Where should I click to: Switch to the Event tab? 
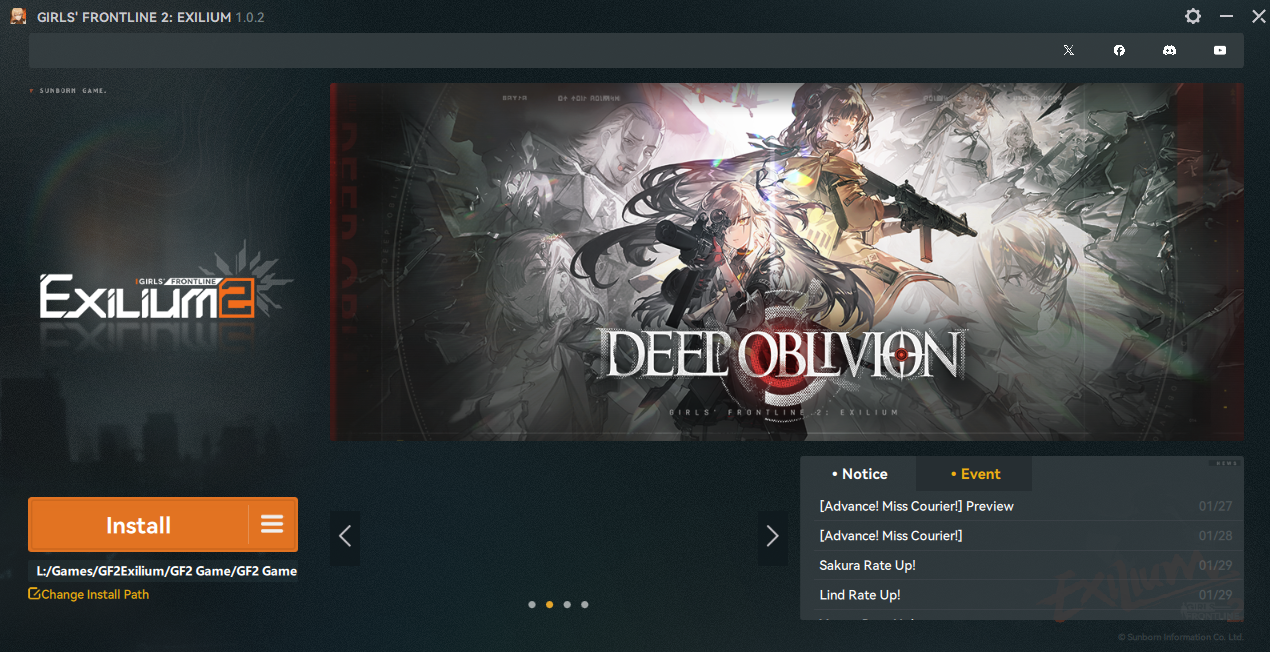(x=975, y=474)
